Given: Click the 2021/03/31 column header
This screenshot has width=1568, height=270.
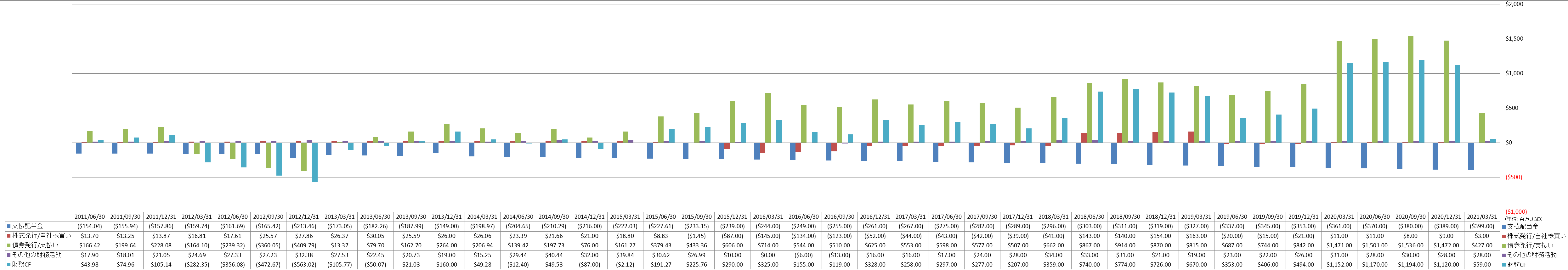Looking at the screenshot, I should 1482,217.
